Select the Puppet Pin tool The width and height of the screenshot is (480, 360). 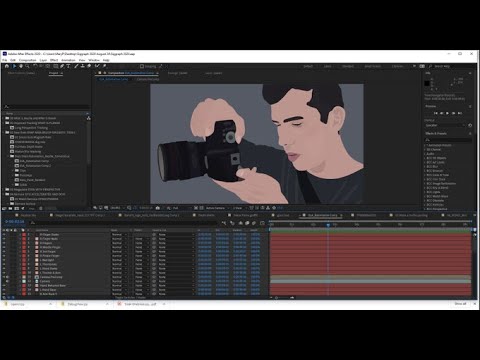pos(104,66)
